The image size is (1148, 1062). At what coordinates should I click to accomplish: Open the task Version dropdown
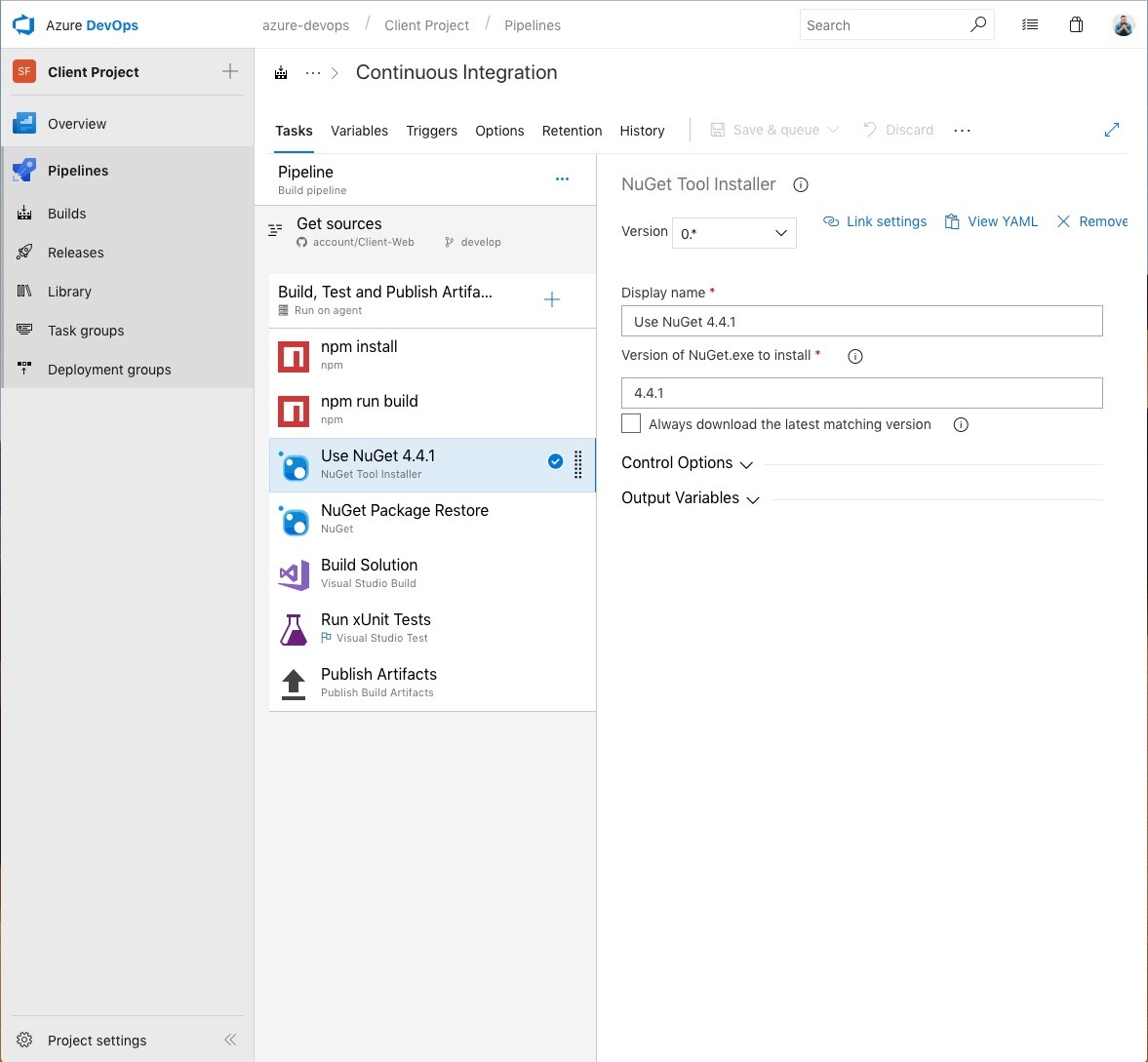[733, 233]
